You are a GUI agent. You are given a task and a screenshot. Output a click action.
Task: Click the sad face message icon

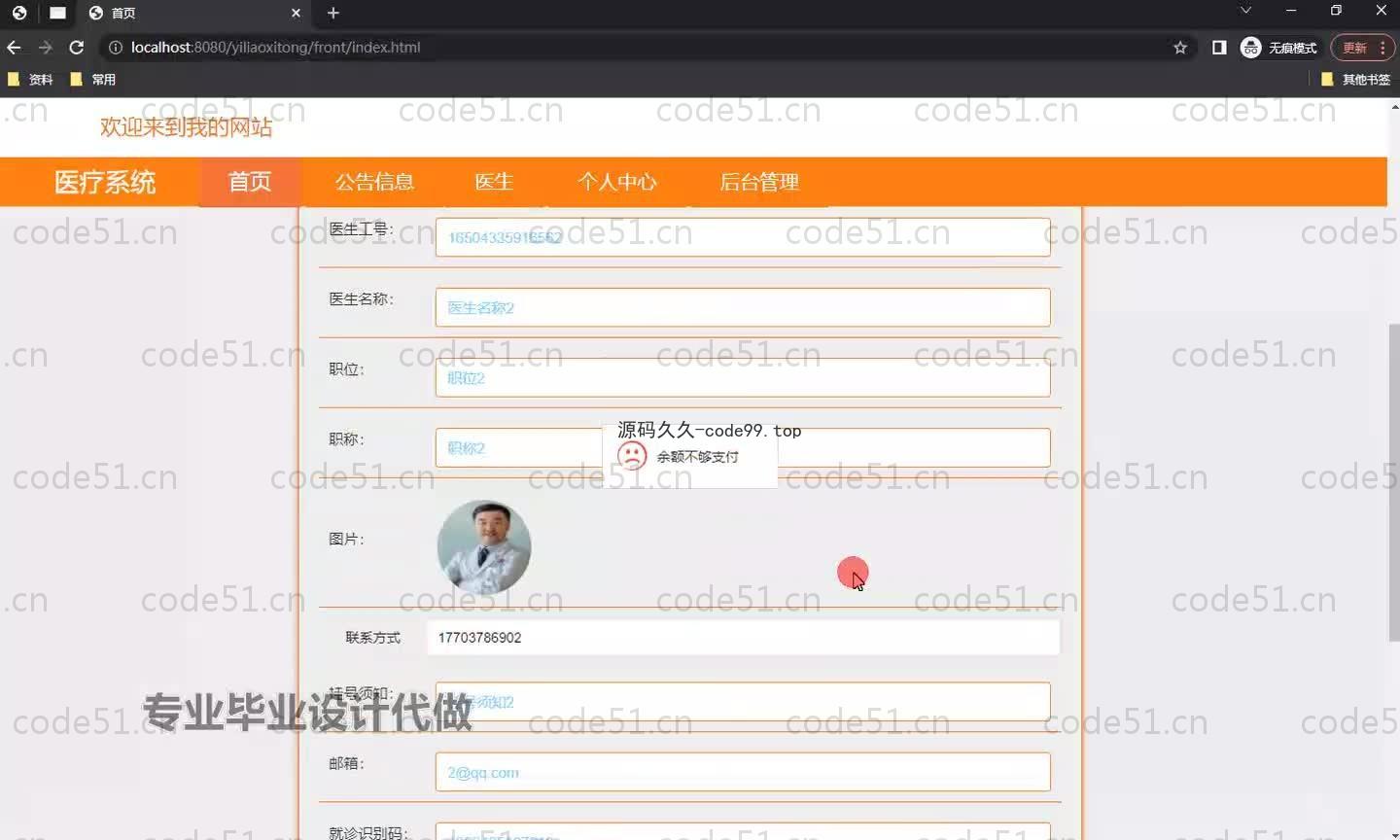(x=632, y=456)
